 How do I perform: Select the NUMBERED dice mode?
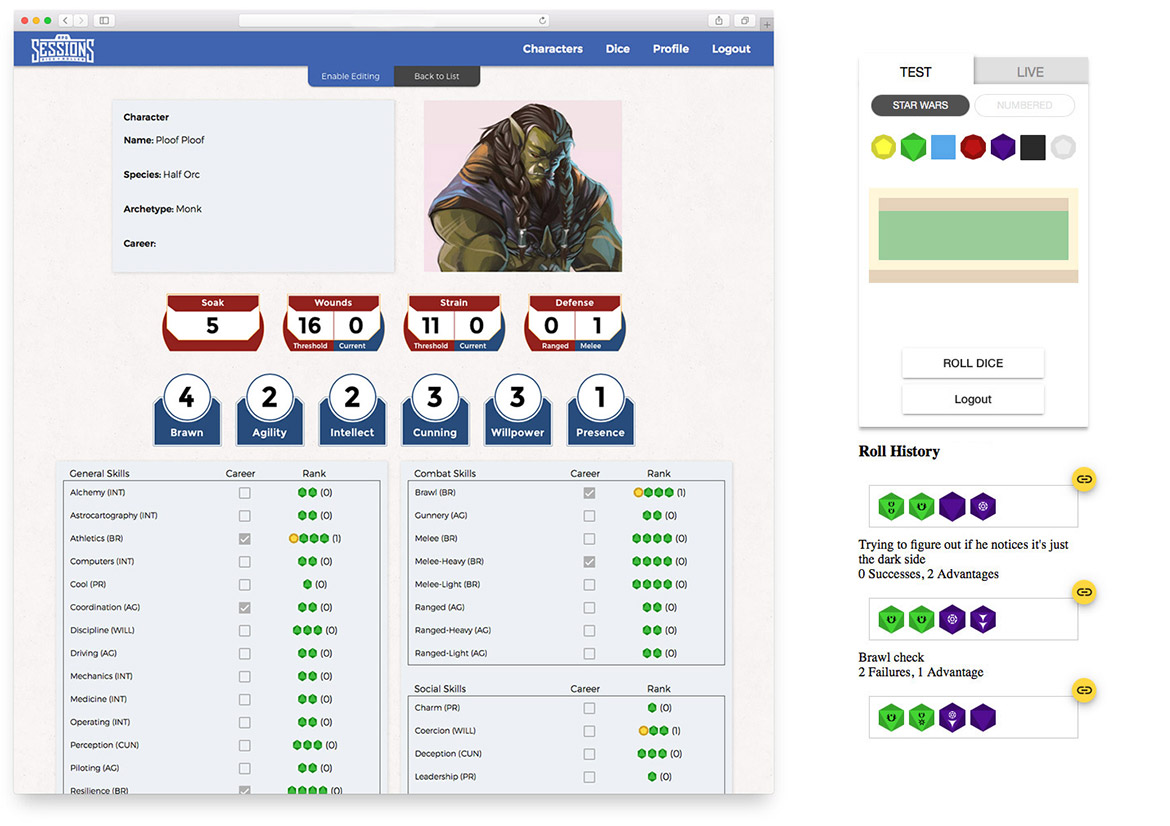pyautogui.click(x=1024, y=105)
